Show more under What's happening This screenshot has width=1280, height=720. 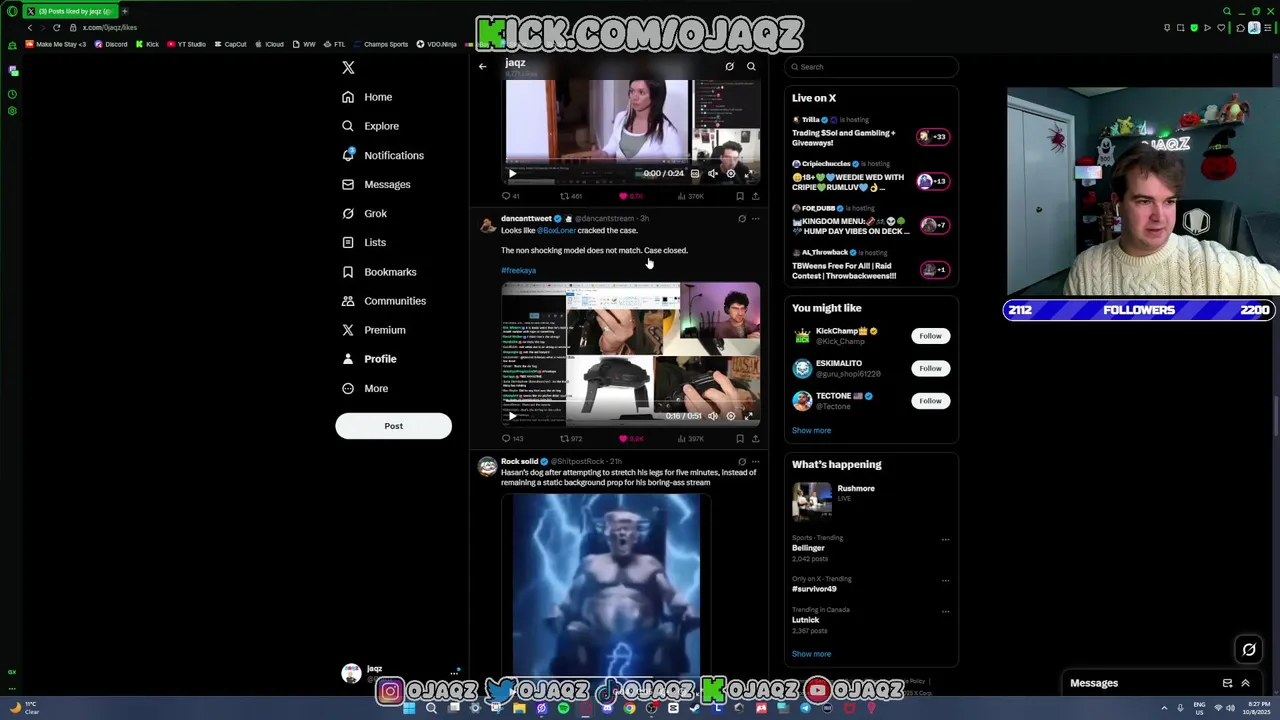811,654
